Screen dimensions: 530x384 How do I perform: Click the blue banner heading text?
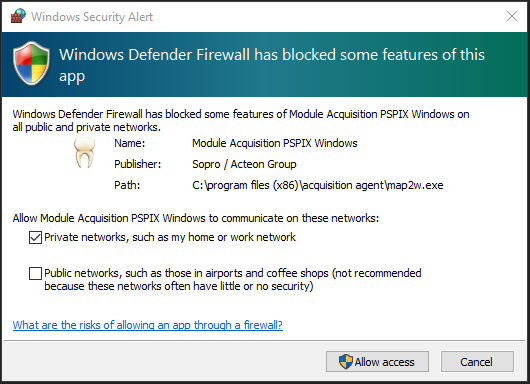(272, 65)
